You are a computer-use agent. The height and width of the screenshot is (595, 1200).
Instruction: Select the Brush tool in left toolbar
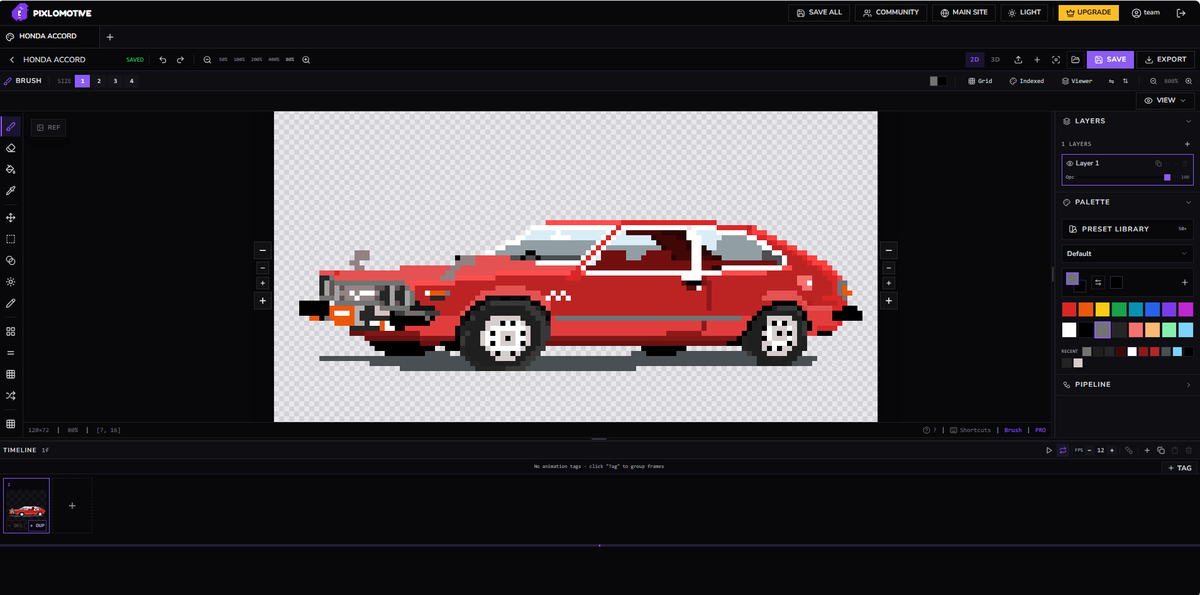pyautogui.click(x=11, y=126)
